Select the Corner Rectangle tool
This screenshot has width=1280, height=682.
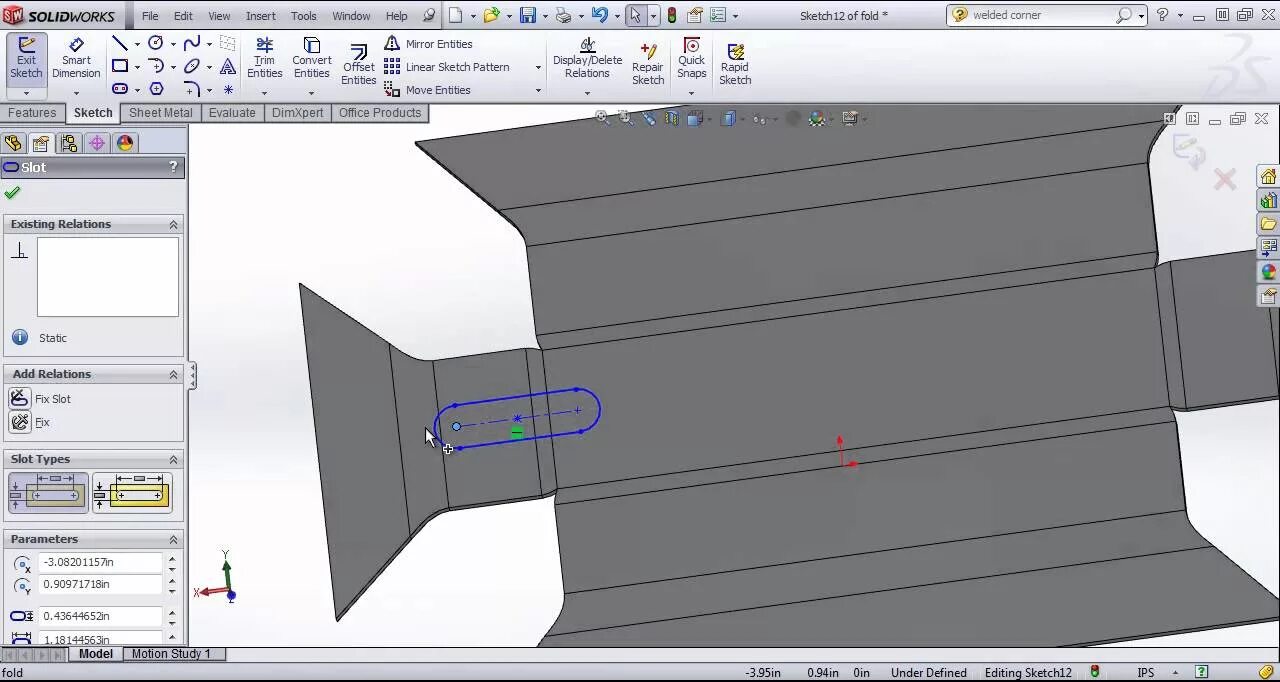pos(120,66)
